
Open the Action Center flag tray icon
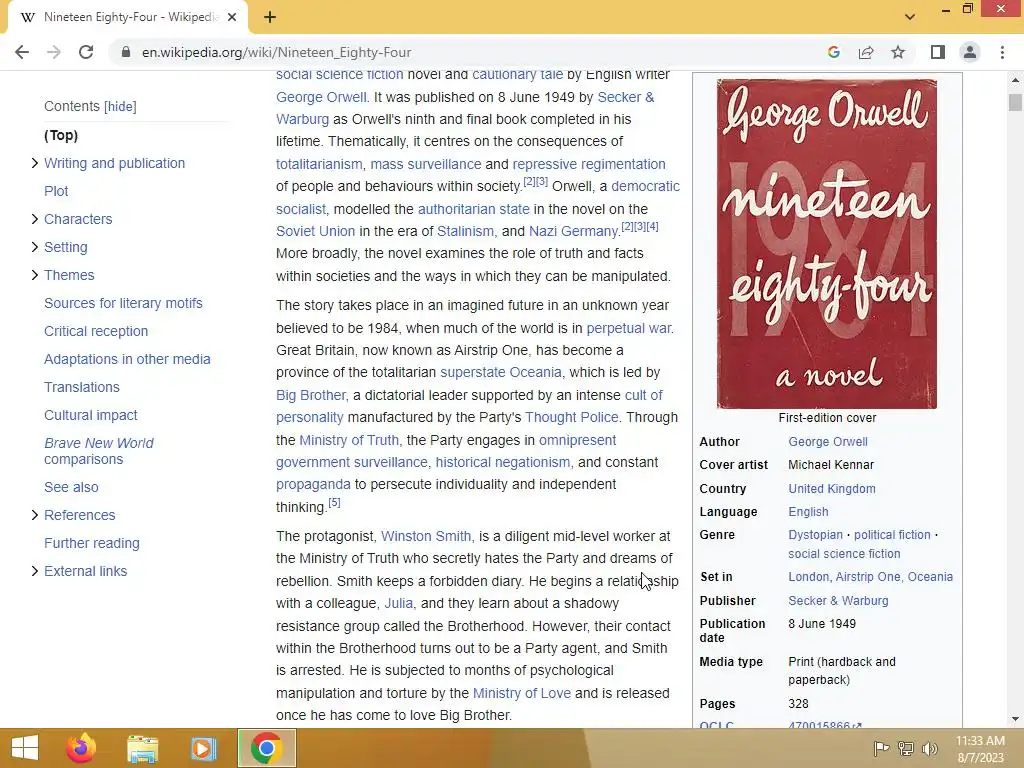[x=881, y=748]
